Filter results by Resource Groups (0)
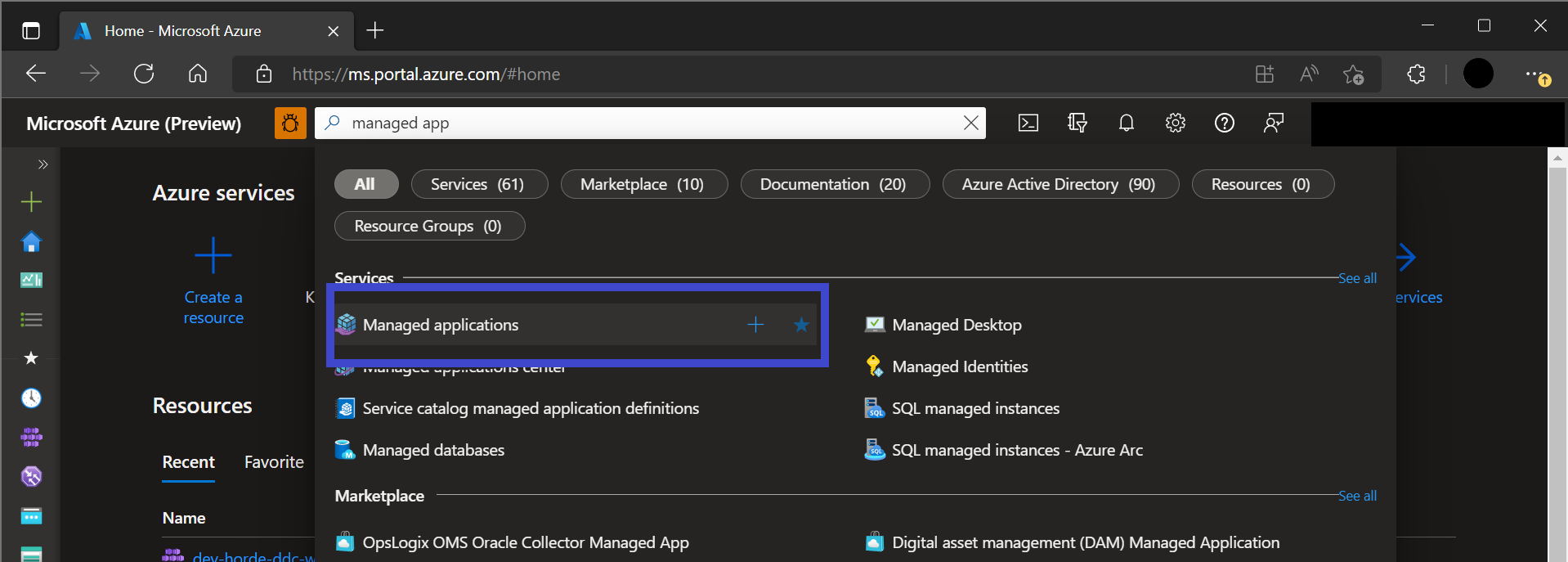This screenshot has width=1568, height=562. point(429,226)
